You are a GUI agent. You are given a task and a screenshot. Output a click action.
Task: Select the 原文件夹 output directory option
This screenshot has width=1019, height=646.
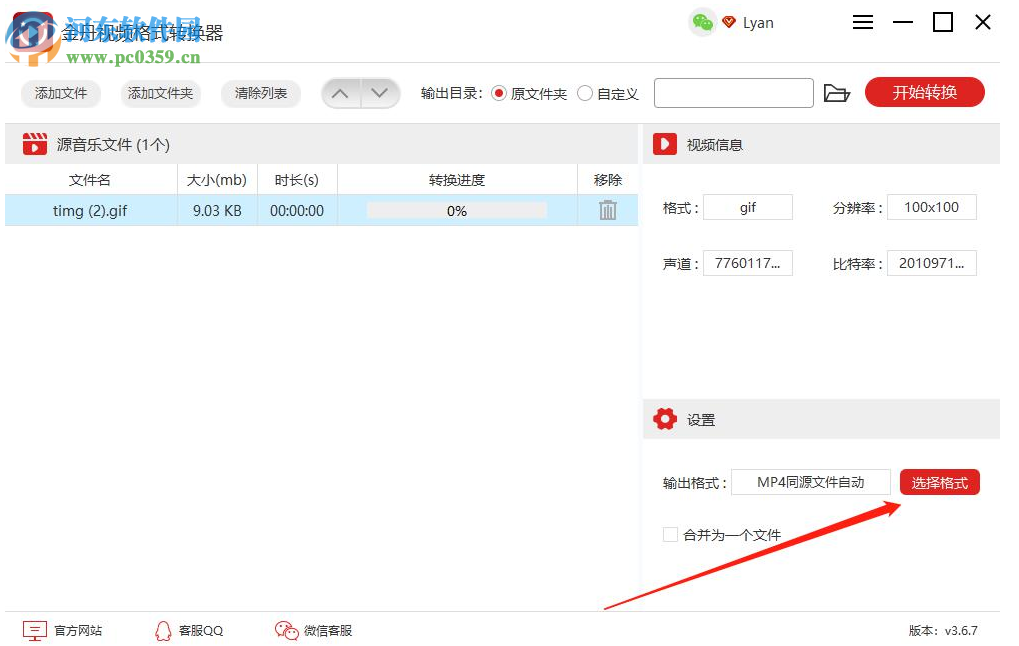498,93
